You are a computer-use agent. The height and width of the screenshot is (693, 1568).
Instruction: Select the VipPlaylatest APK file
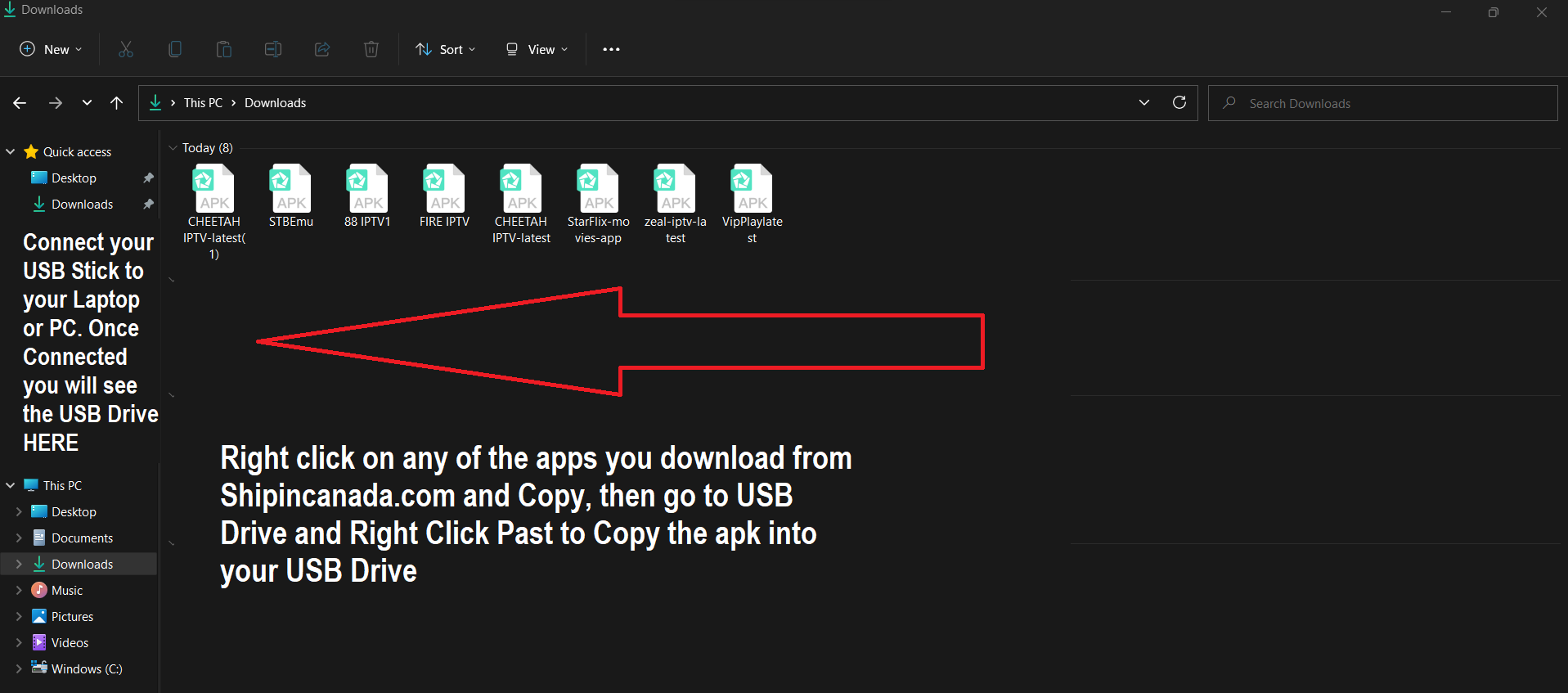(x=753, y=205)
